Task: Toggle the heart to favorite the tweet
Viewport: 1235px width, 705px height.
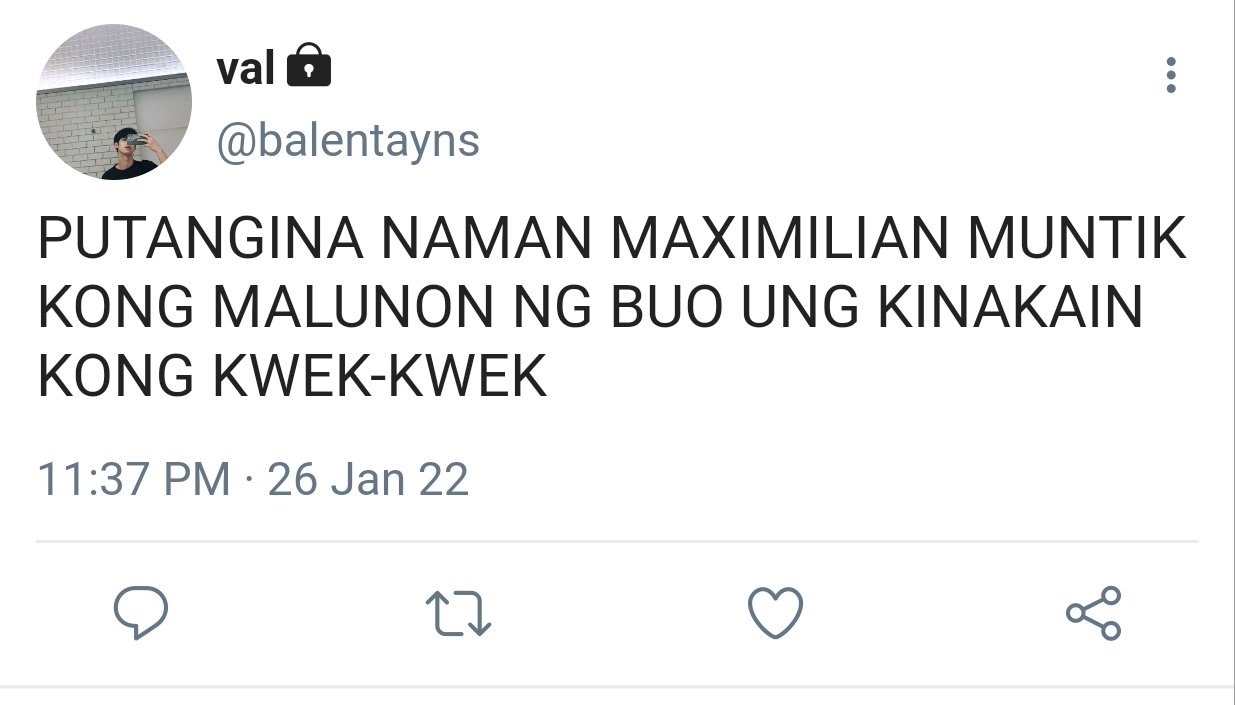Action: coord(776,612)
